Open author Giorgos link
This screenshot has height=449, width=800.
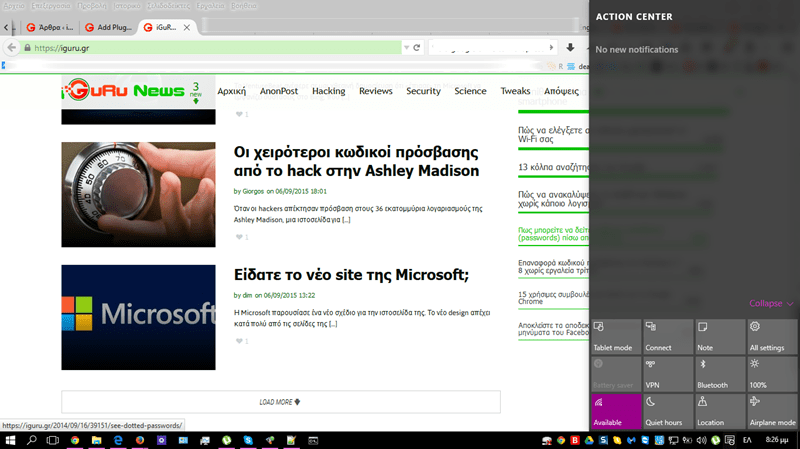[253, 191]
